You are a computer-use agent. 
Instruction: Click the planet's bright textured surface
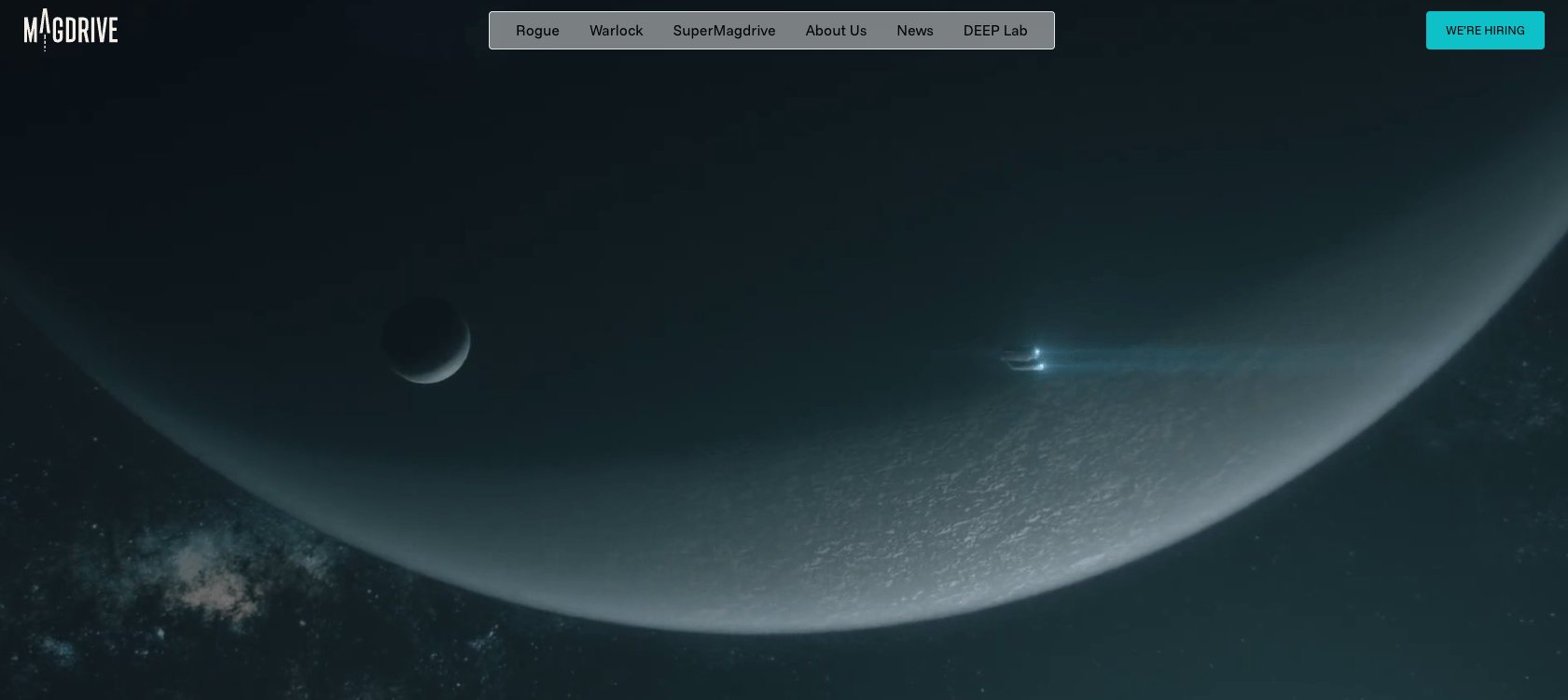(x=979, y=504)
